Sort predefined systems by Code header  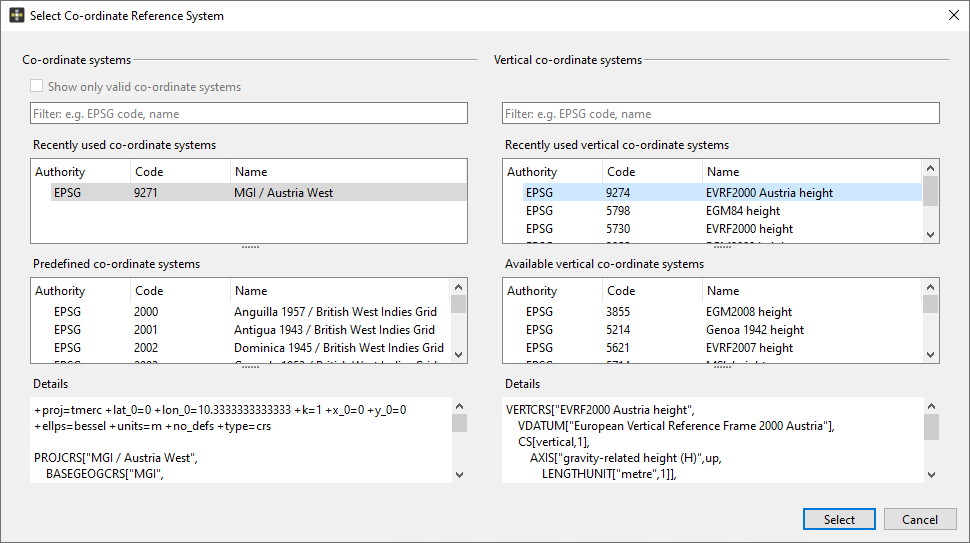point(180,291)
